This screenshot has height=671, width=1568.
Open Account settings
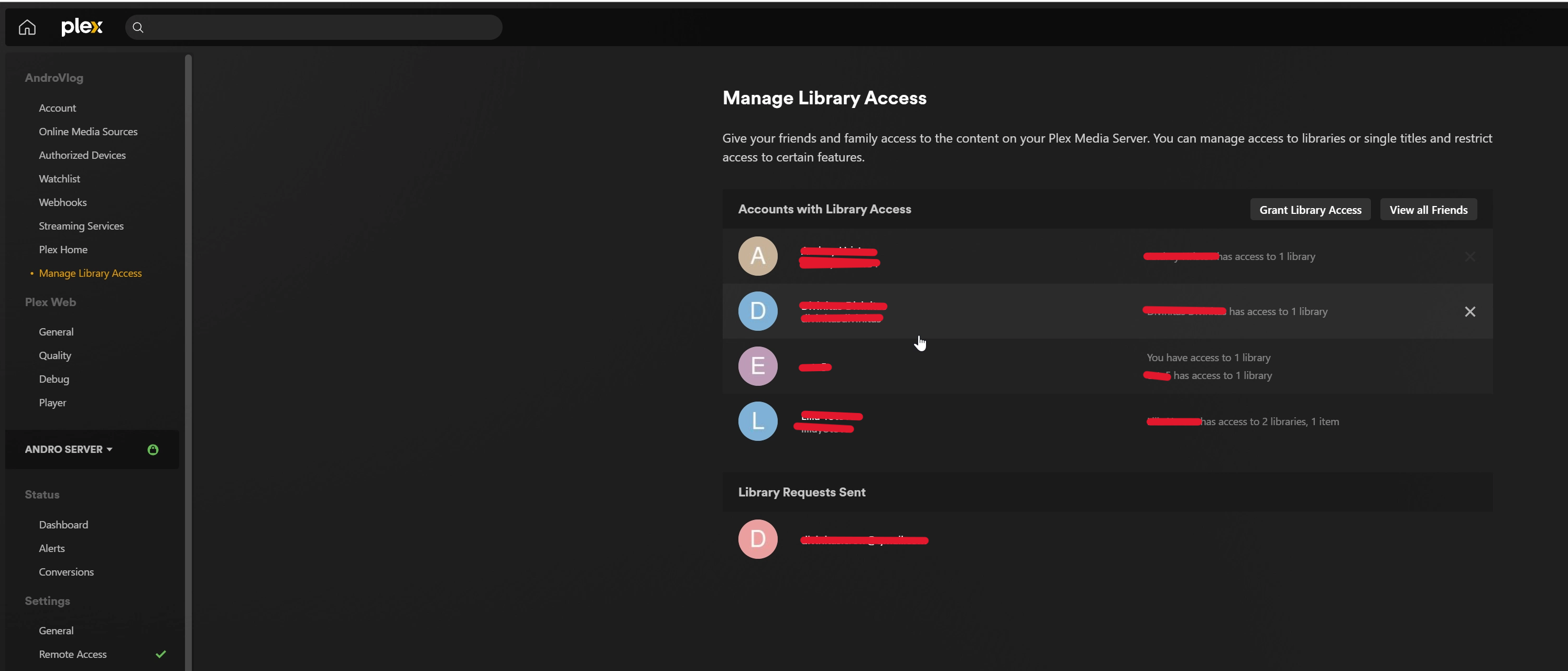pos(57,108)
